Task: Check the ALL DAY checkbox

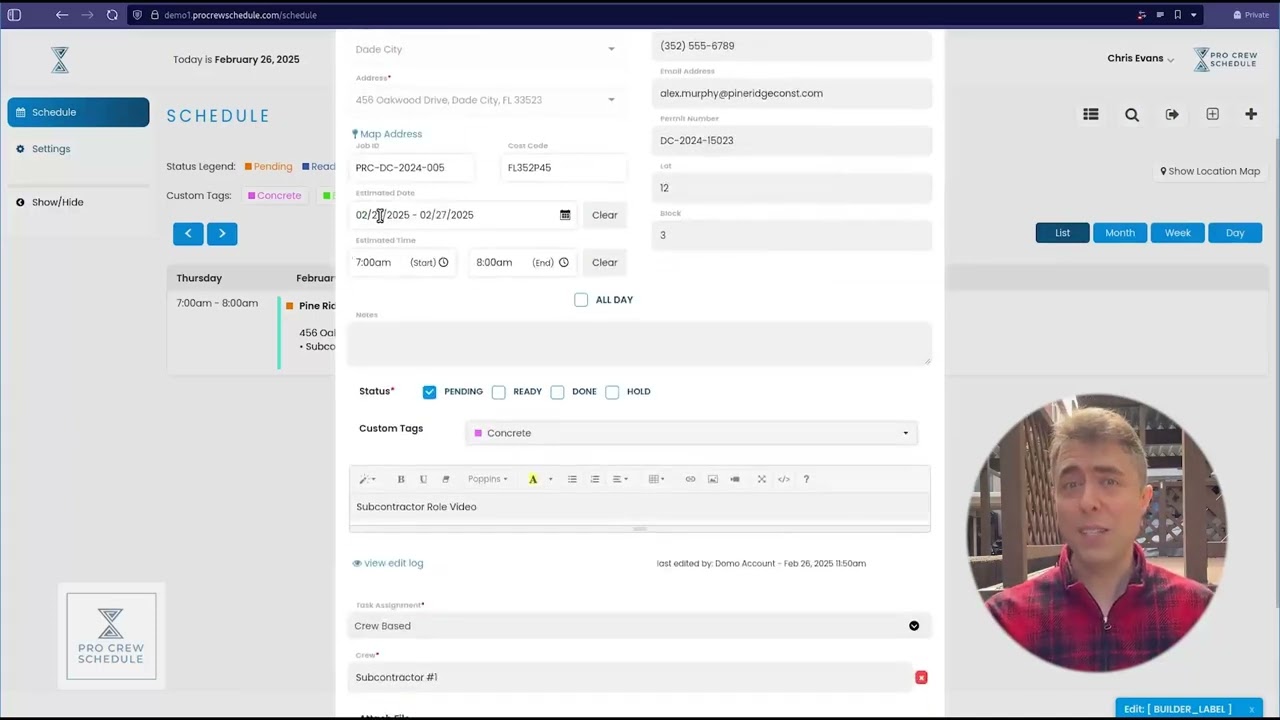Action: [x=581, y=300]
